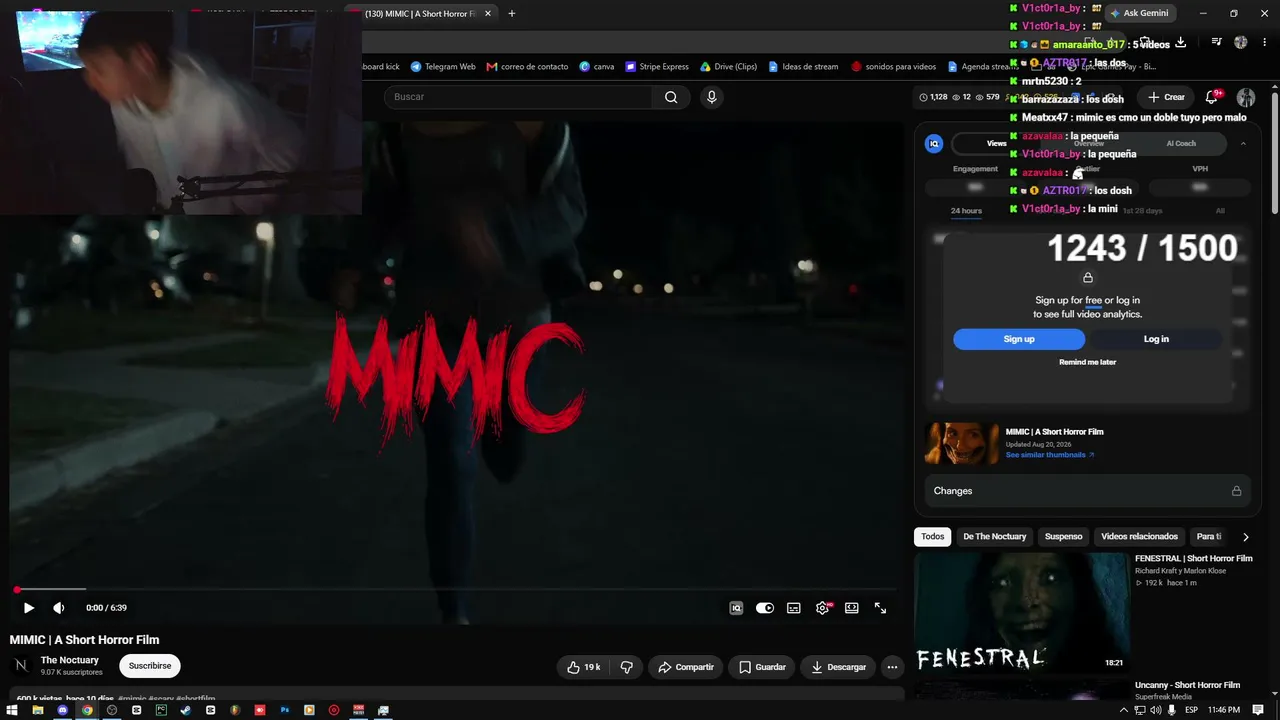
Task: Play the MIMIC video
Action: 29,608
